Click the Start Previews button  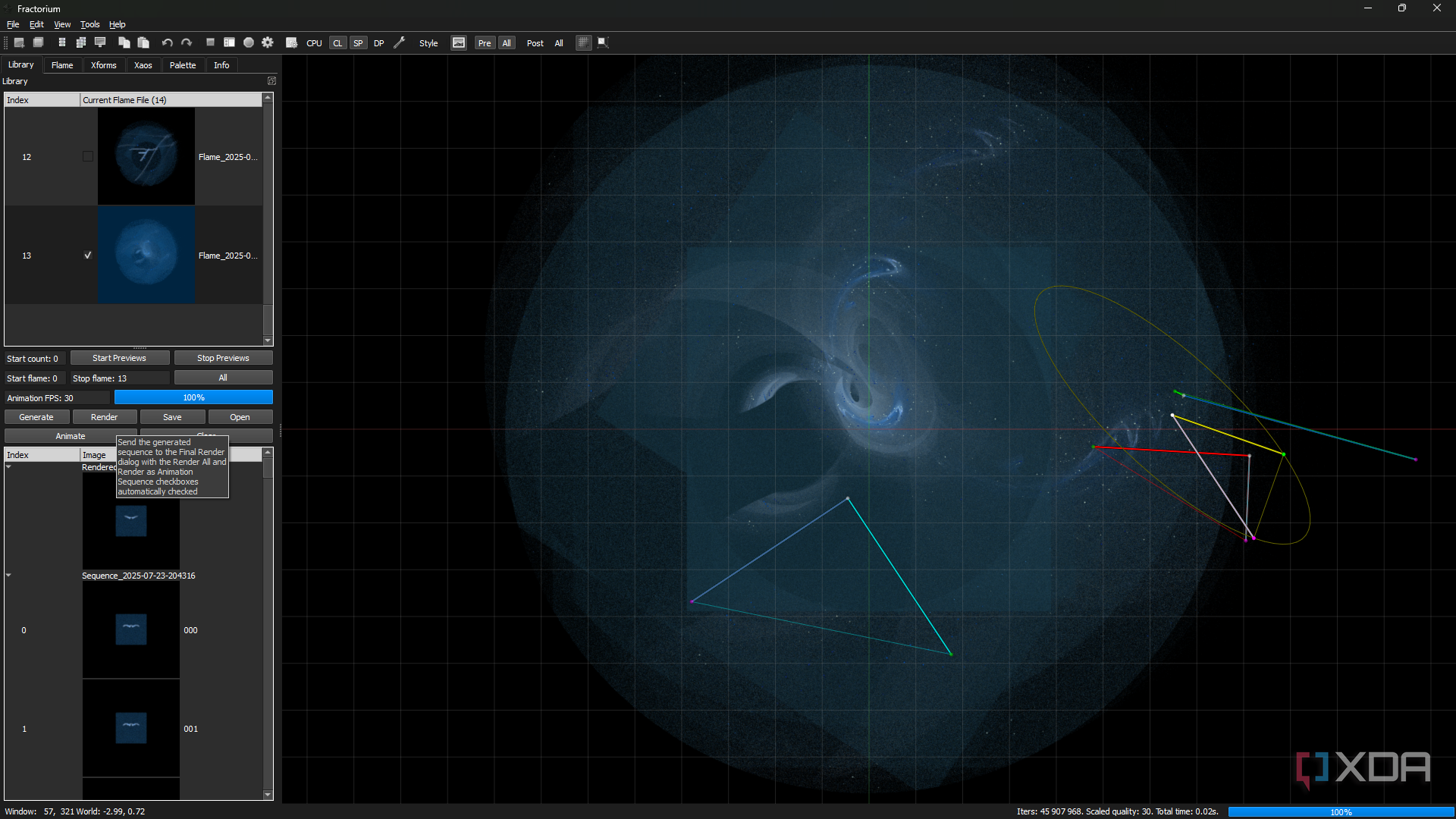(119, 358)
